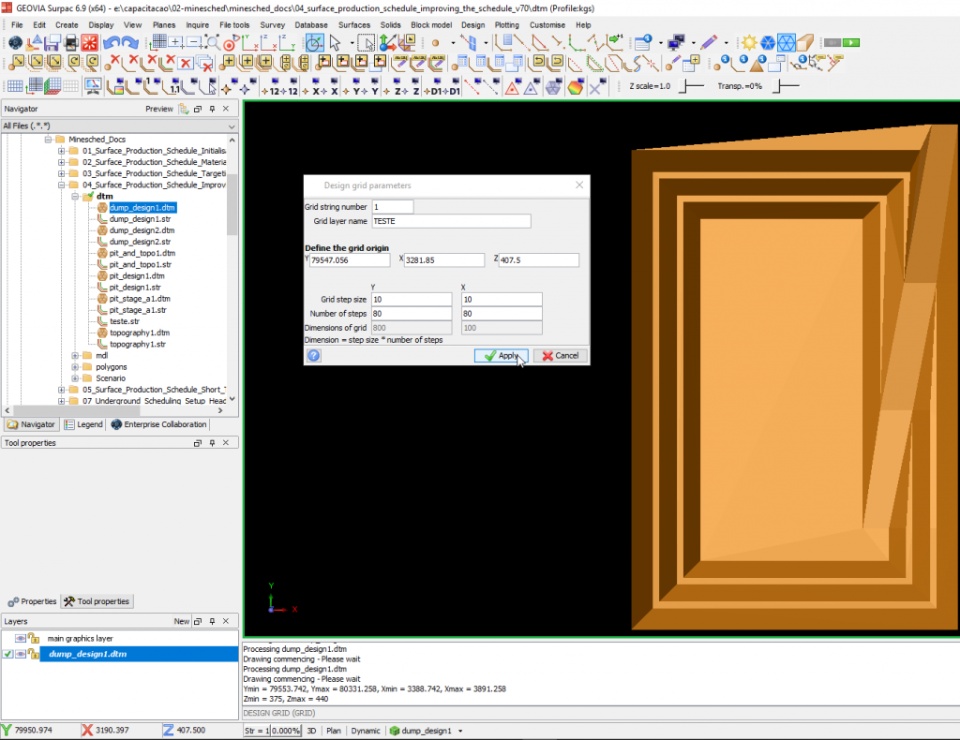Toggle visibility eye of main graphics layer
960x740 pixels.
pos(20,638)
